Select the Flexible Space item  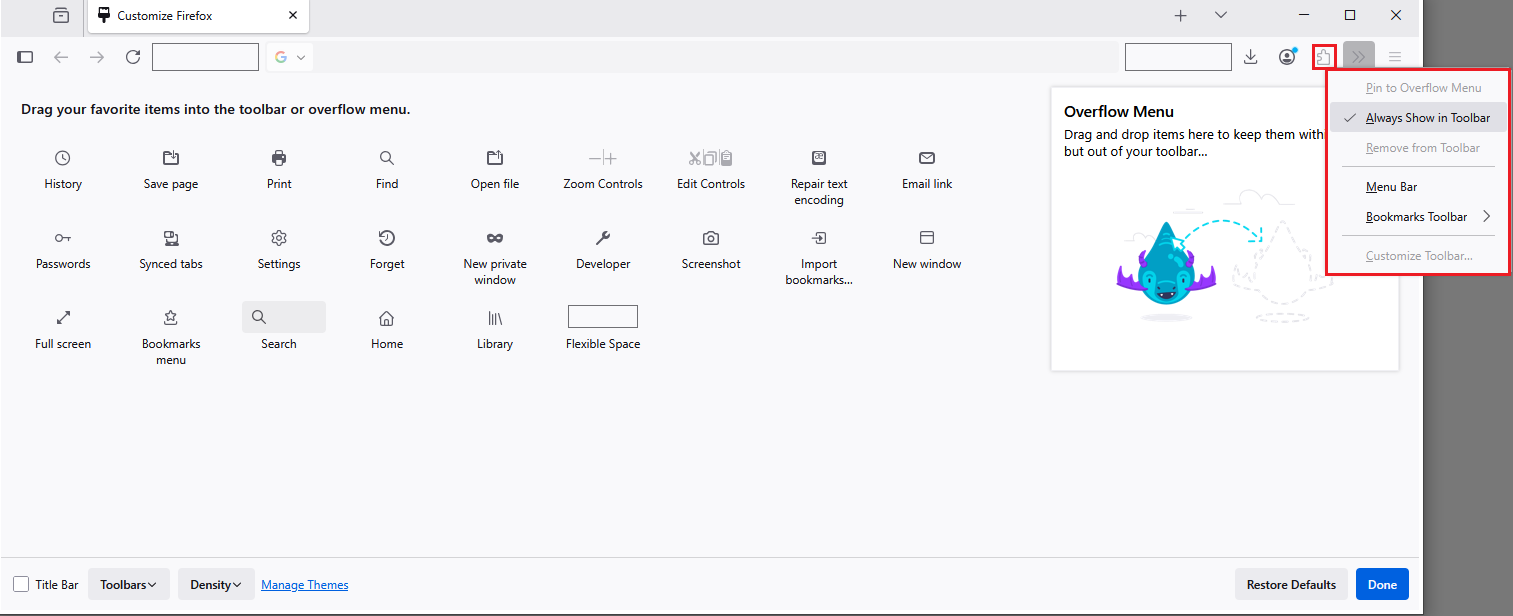pos(603,327)
